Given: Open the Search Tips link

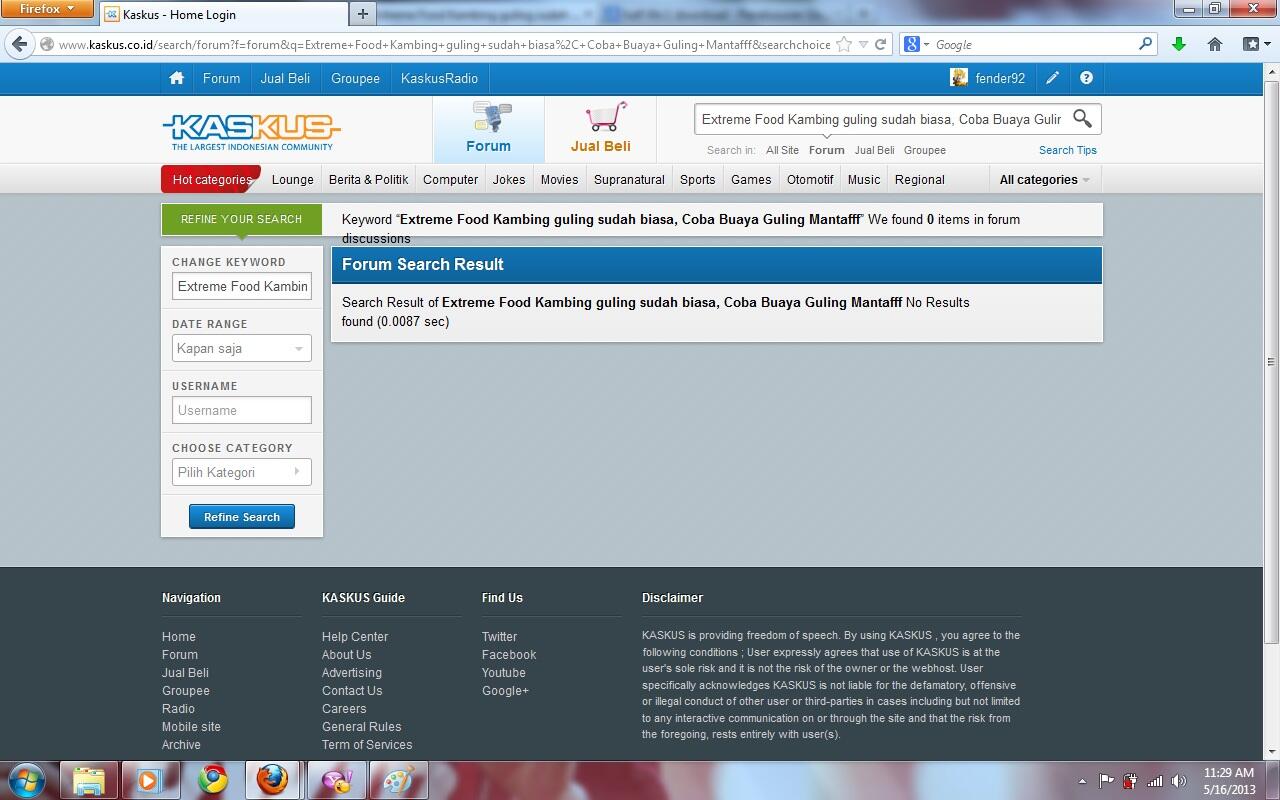Looking at the screenshot, I should click(1068, 150).
